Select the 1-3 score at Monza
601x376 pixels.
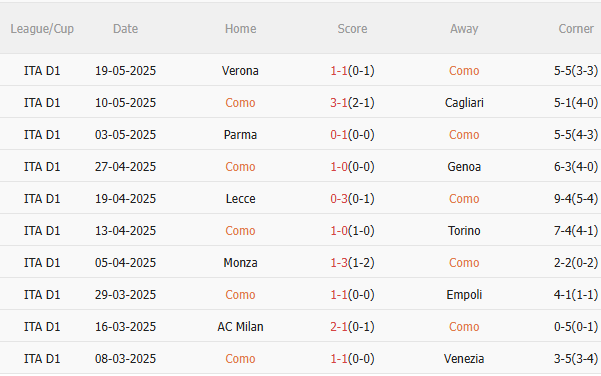click(339, 263)
